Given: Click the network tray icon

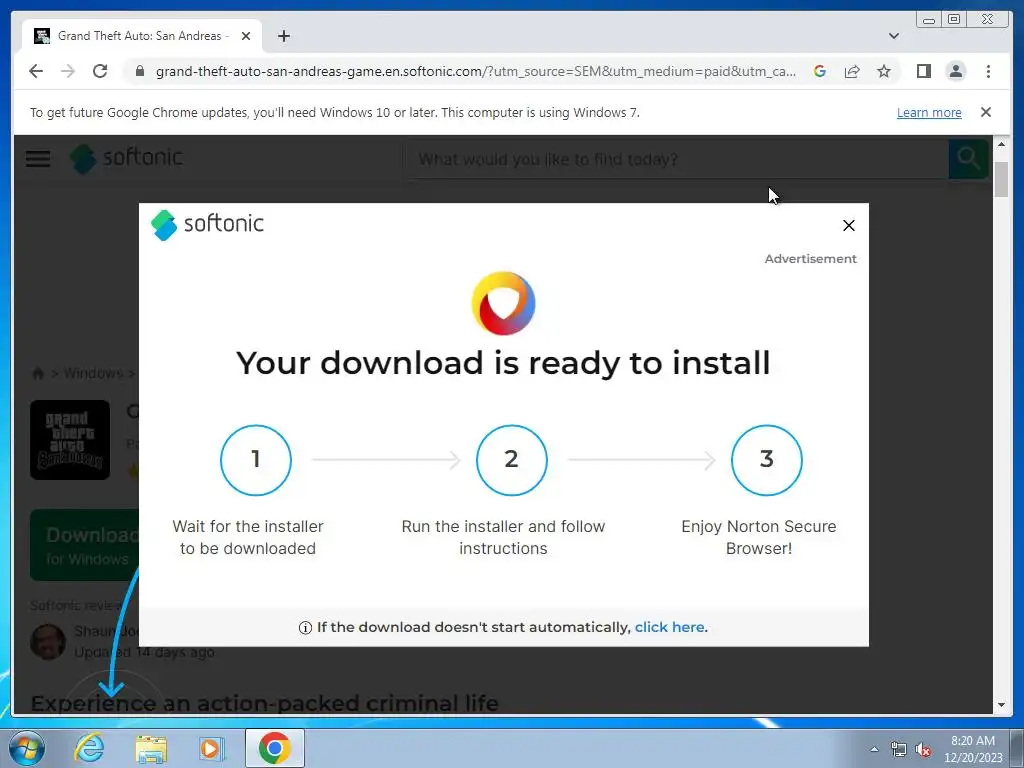Looking at the screenshot, I should 899,749.
